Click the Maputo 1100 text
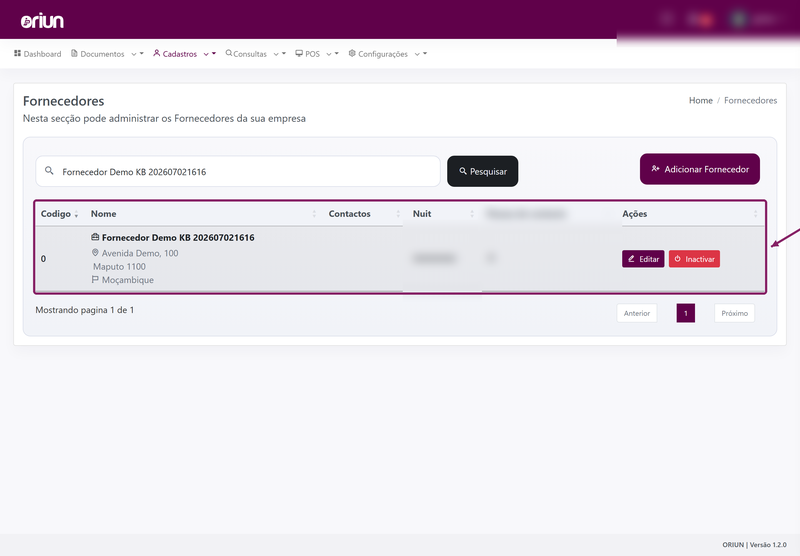 coord(119,266)
